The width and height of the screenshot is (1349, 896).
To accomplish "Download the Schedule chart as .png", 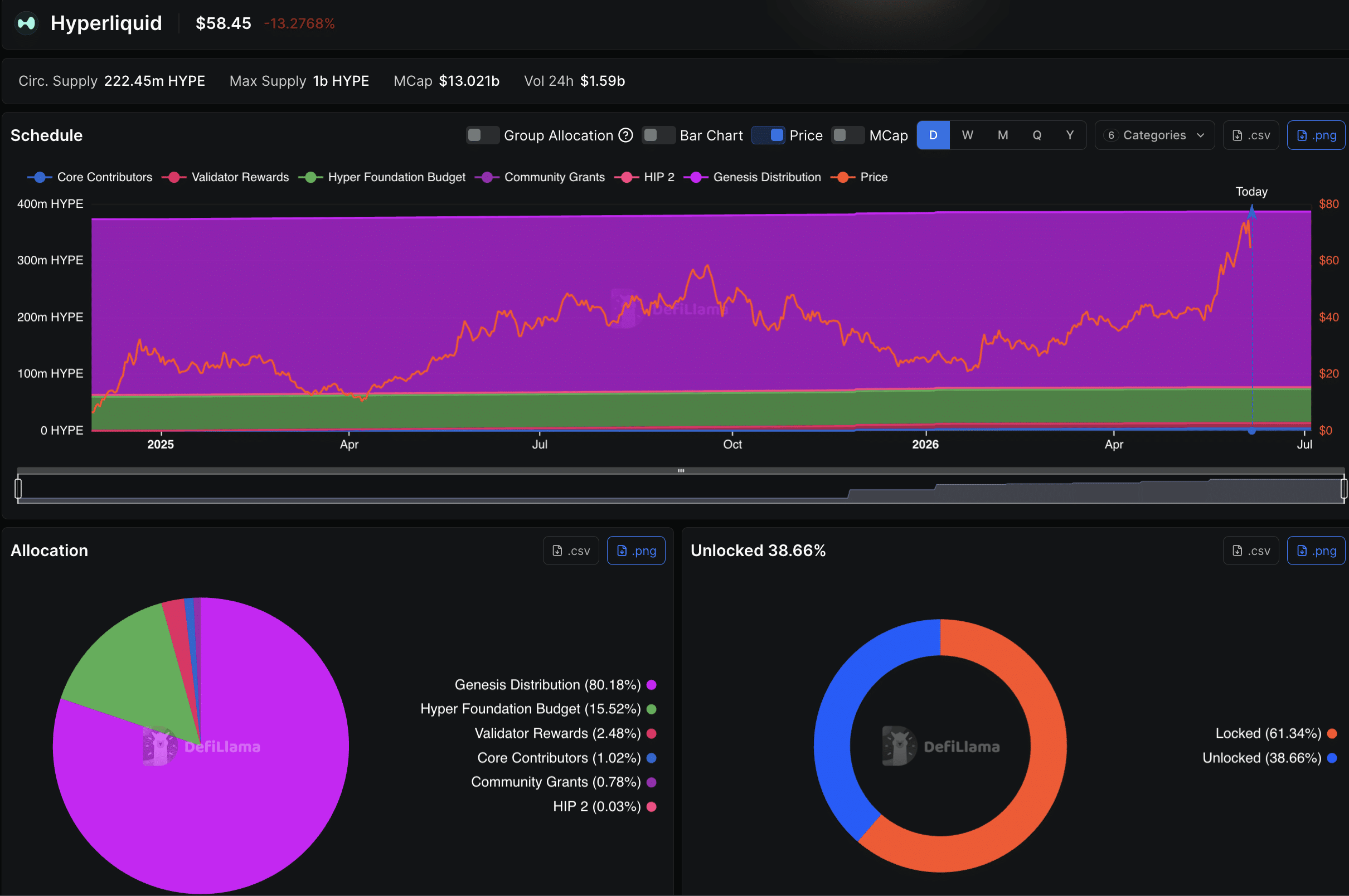I will (x=1316, y=135).
